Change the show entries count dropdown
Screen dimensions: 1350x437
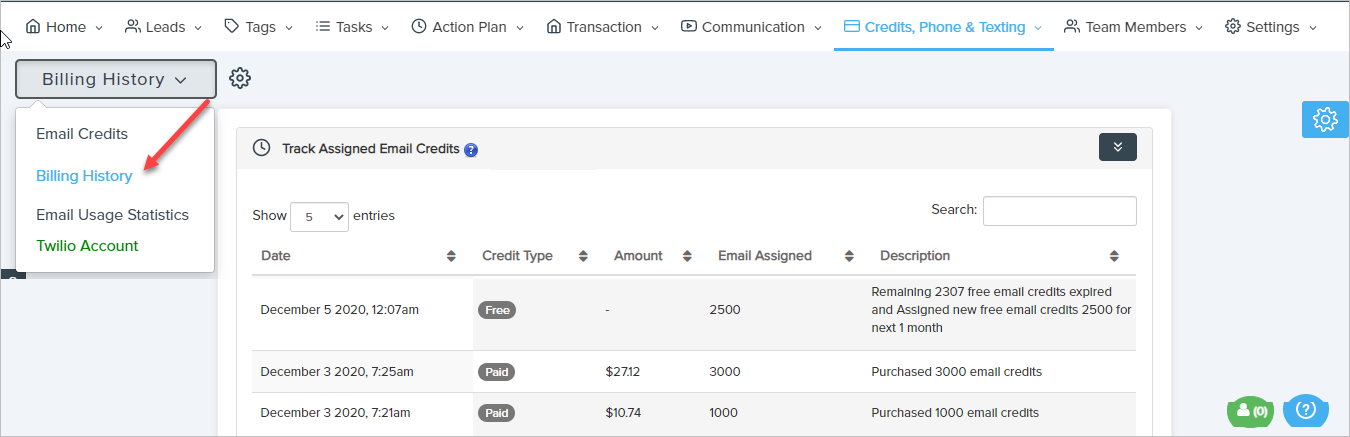coord(319,216)
